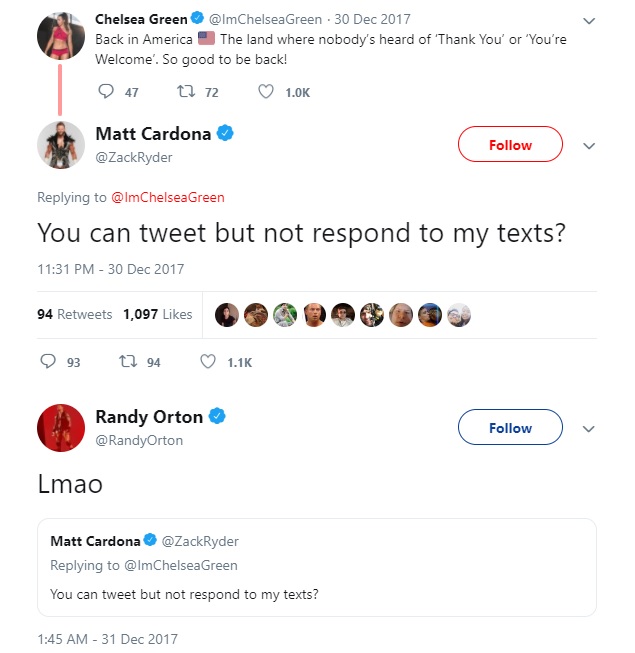Open more options chevron on Chelsea Green's tweet
Viewport: 635px width, 653px height.
click(589, 20)
